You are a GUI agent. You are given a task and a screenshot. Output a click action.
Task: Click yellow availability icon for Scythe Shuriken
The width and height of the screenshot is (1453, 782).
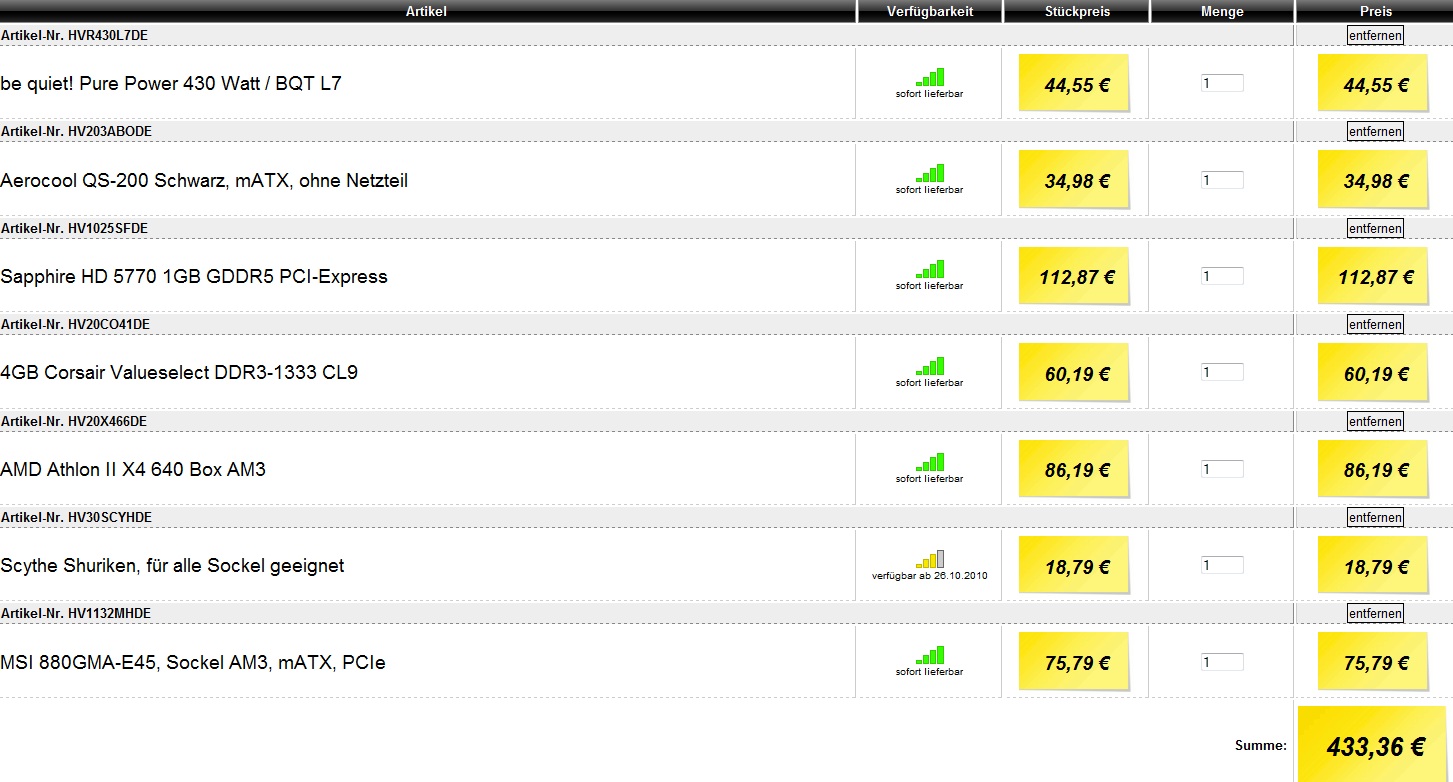click(x=930, y=559)
